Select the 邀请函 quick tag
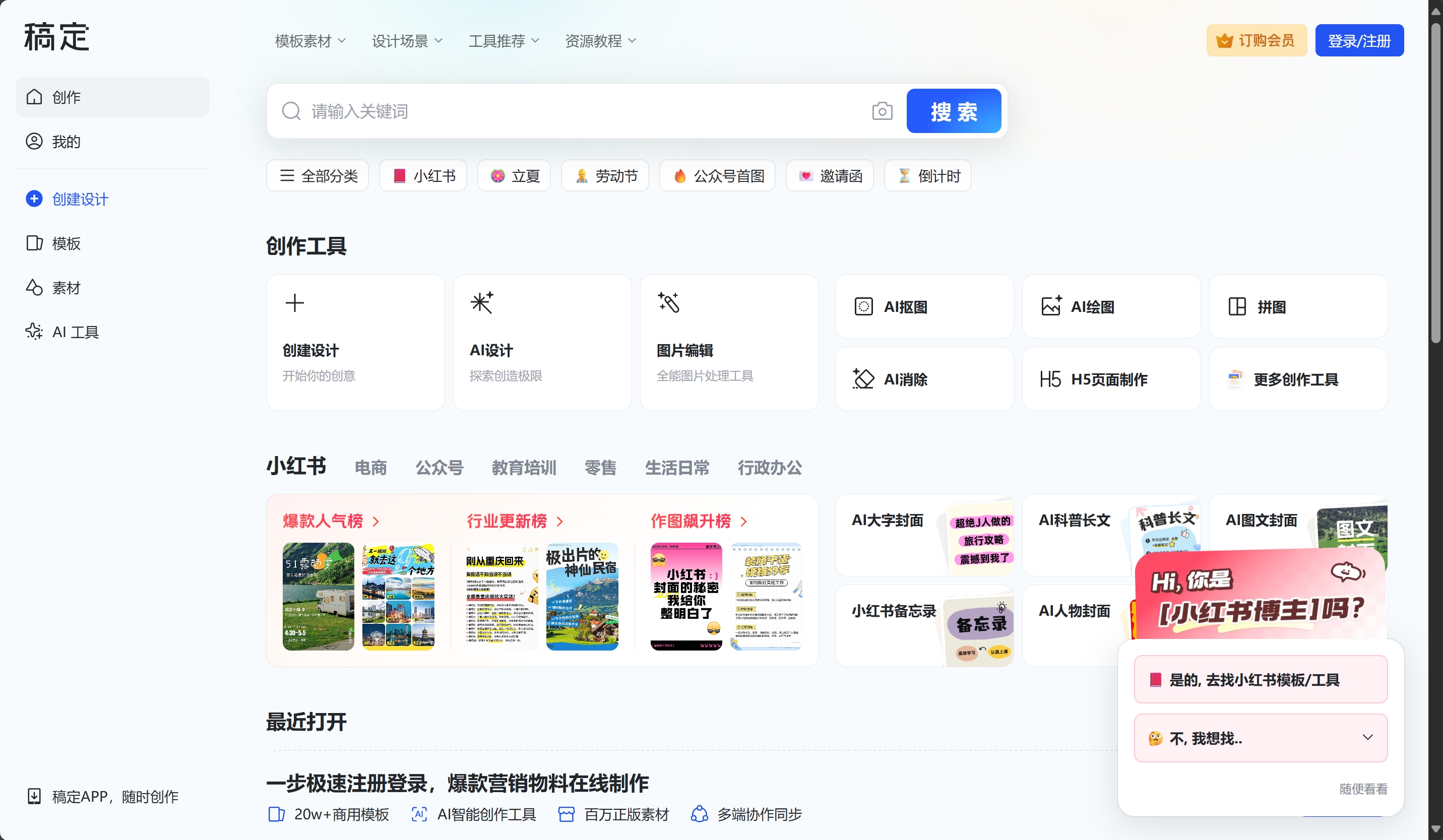Screen dimensions: 1443x840 pyautogui.click(x=830, y=176)
